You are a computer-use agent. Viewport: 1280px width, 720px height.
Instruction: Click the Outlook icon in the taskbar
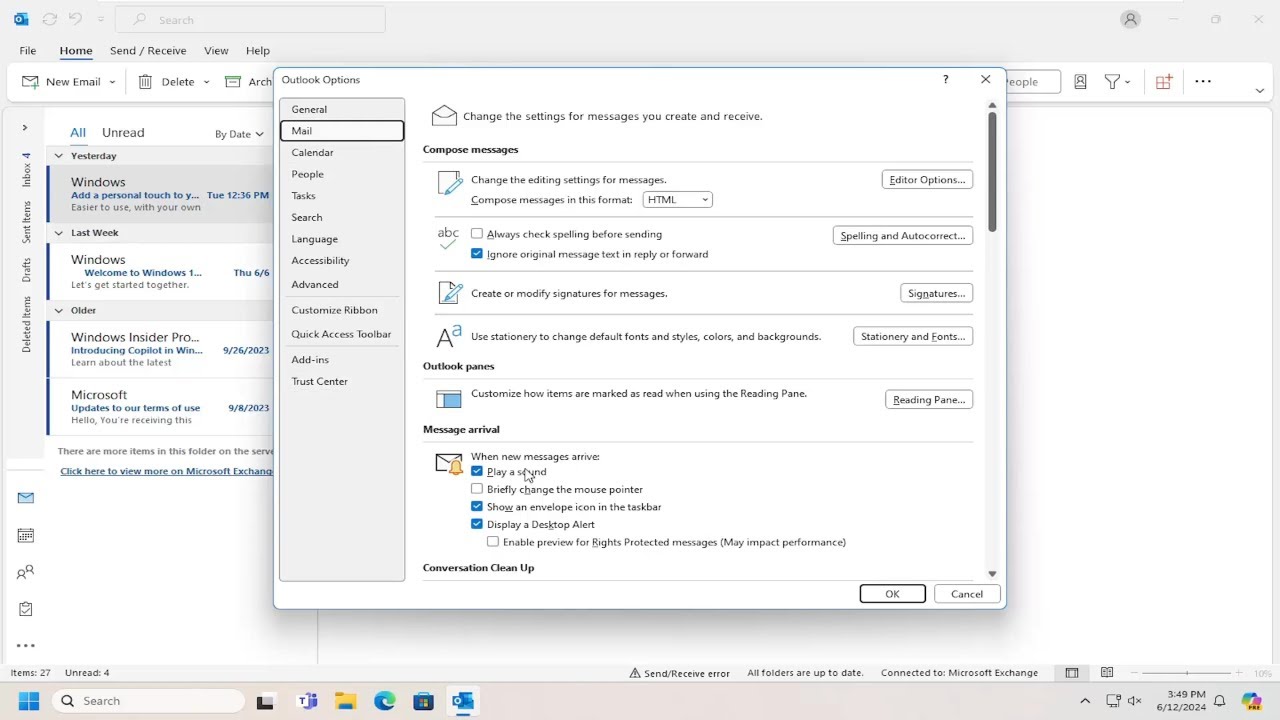(462, 701)
